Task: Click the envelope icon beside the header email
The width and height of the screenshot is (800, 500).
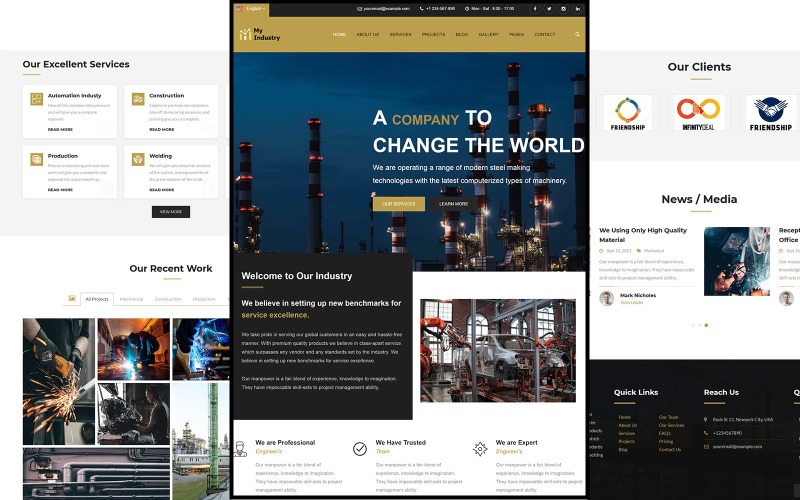Action: tap(360, 9)
